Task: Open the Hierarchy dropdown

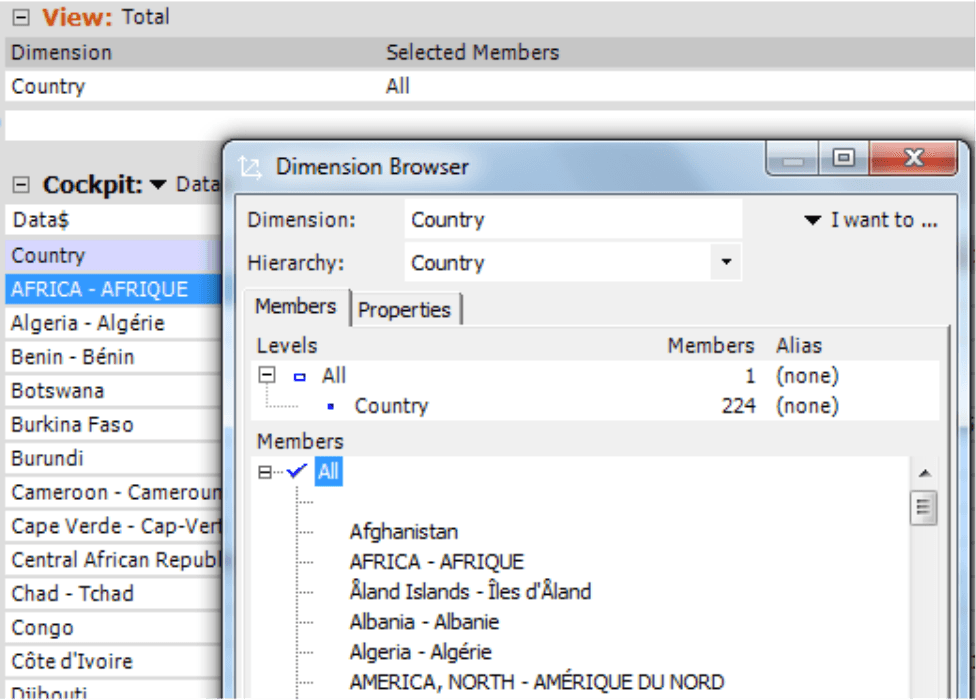Action: coord(726,262)
